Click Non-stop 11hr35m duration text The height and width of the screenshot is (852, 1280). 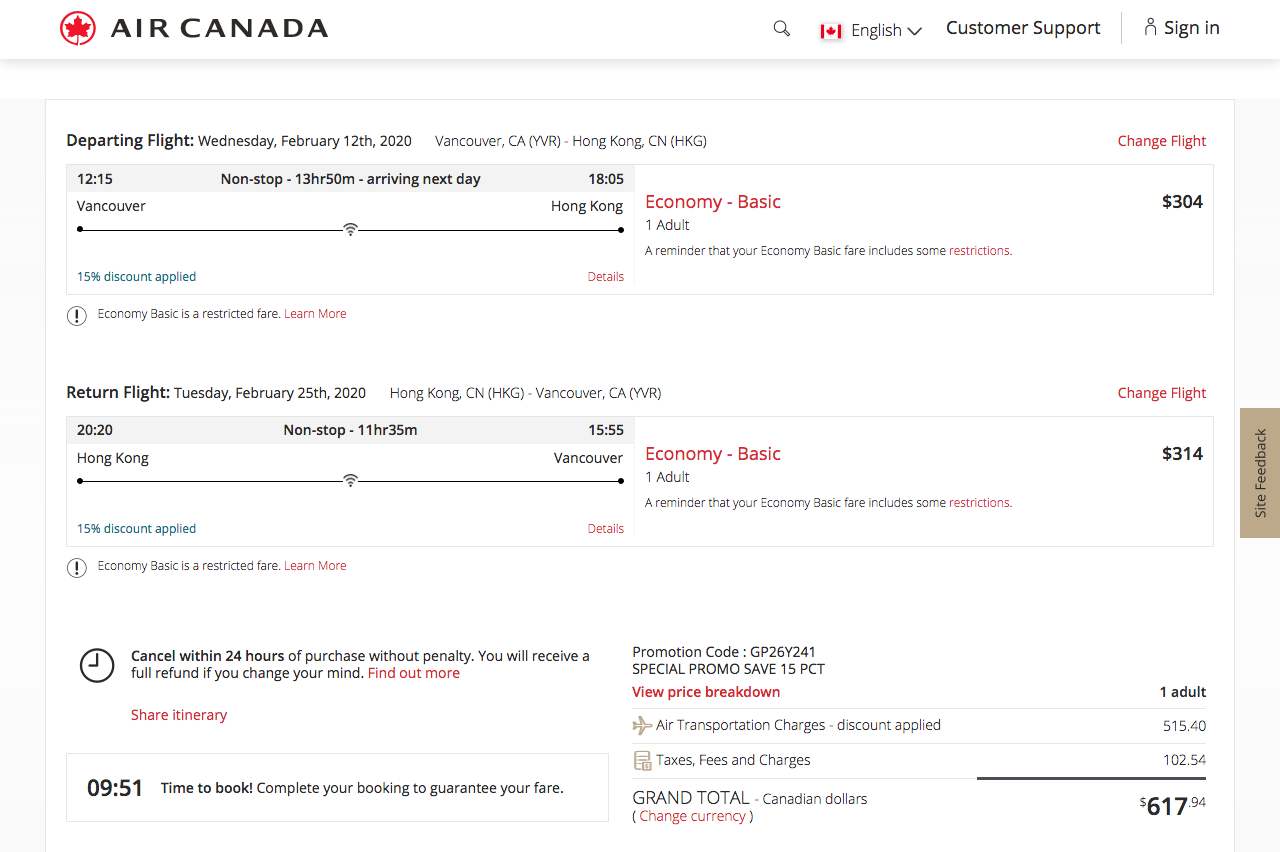point(350,431)
